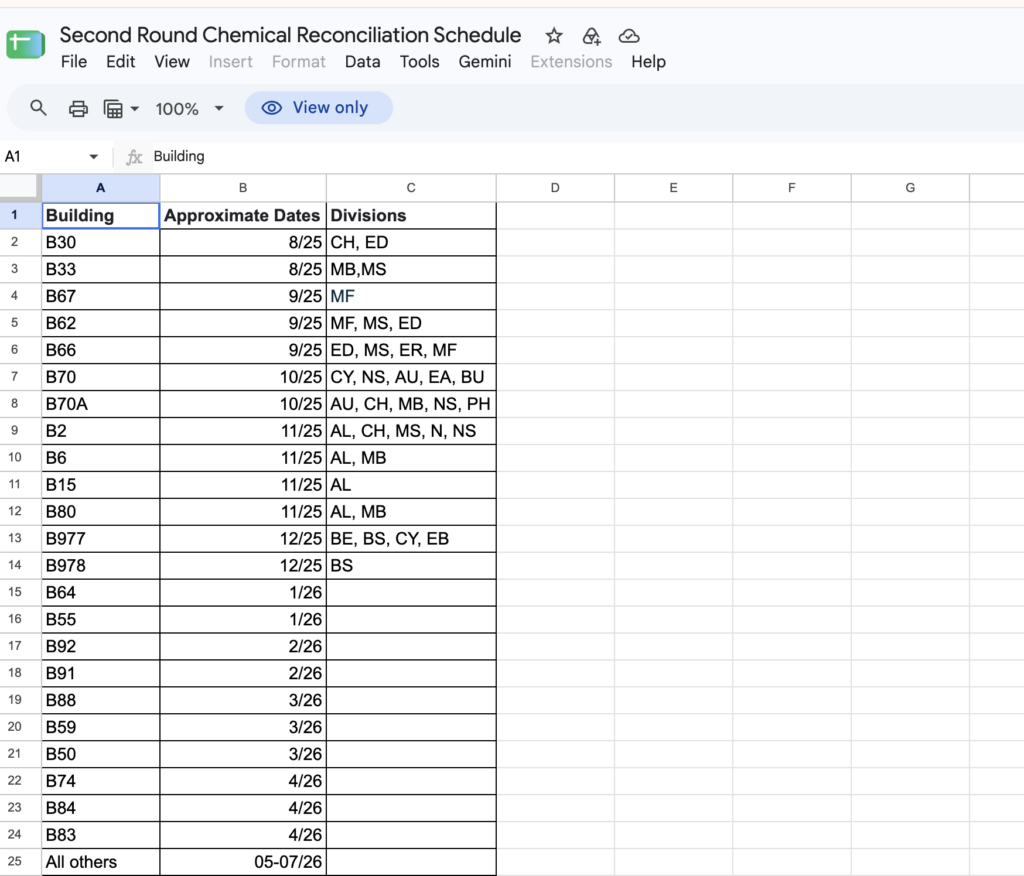The image size is (1024, 876).
Task: Select column C header
Action: [411, 188]
